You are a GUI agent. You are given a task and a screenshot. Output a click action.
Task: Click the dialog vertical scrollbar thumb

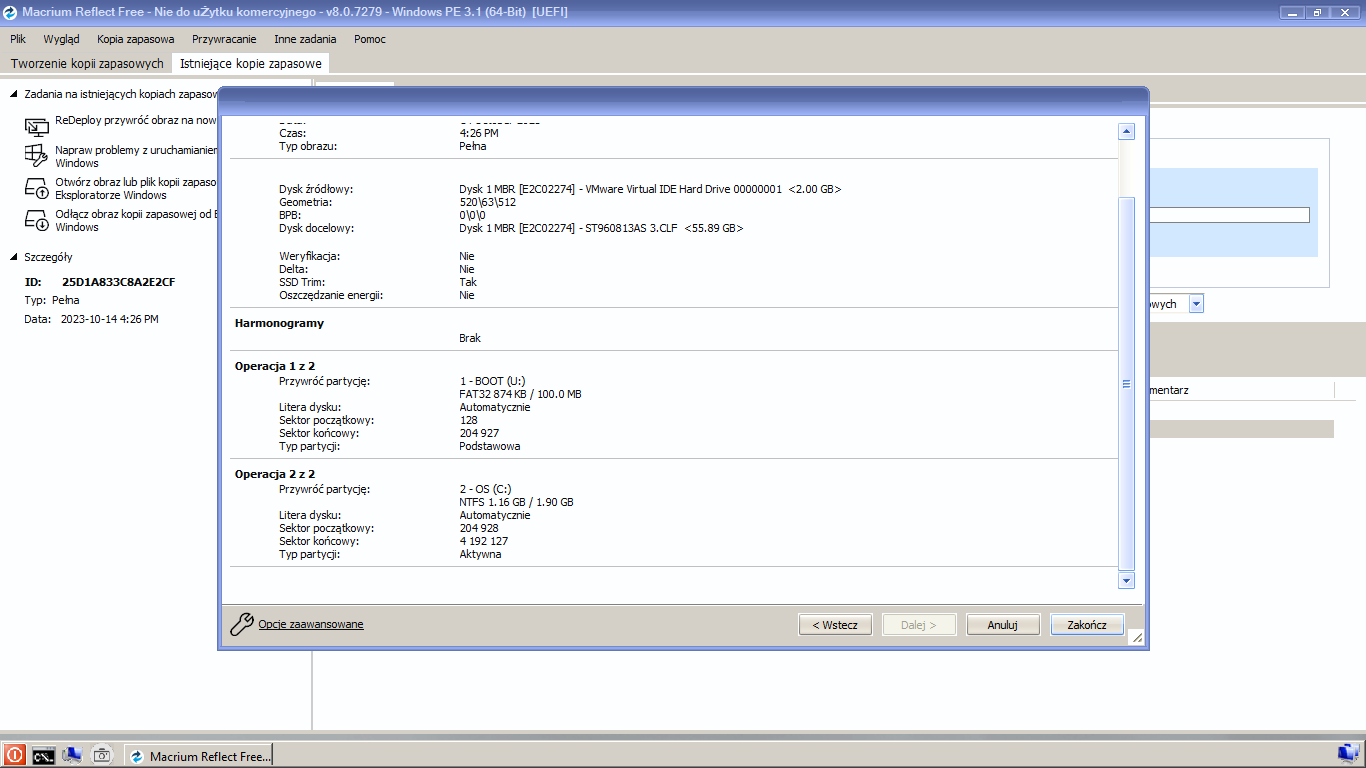pyautogui.click(x=1126, y=384)
